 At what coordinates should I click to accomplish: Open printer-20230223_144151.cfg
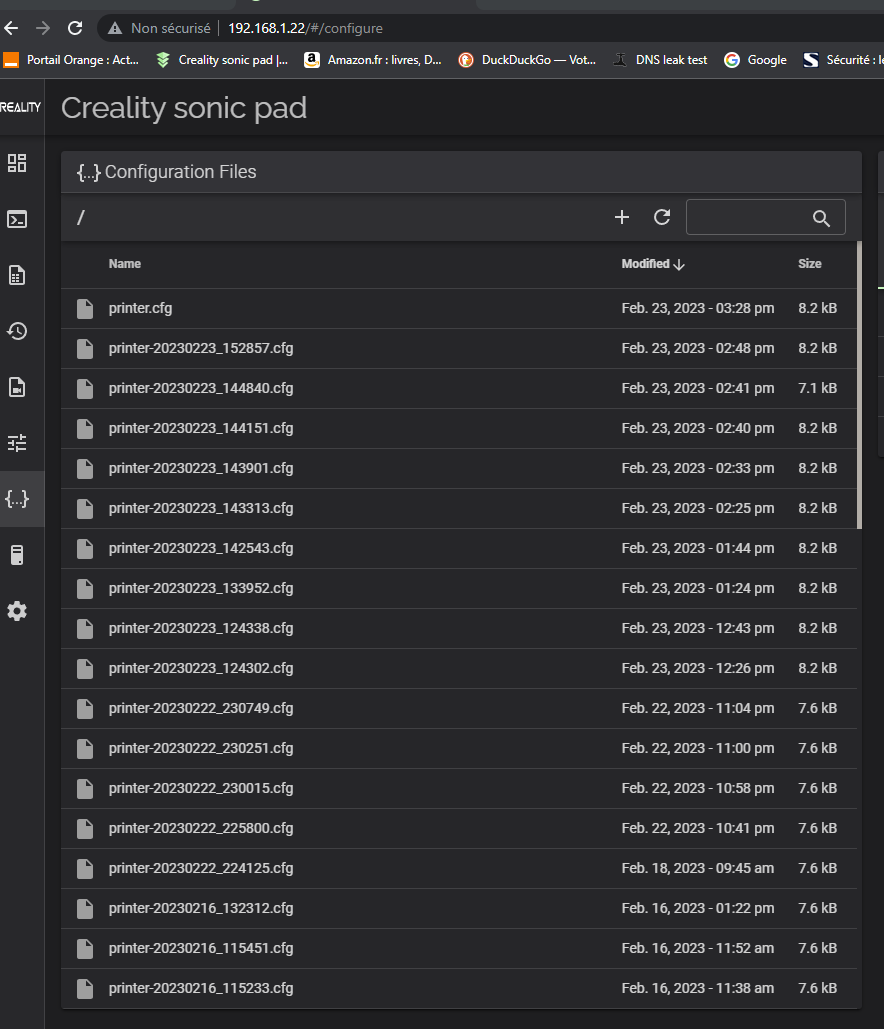coord(201,429)
